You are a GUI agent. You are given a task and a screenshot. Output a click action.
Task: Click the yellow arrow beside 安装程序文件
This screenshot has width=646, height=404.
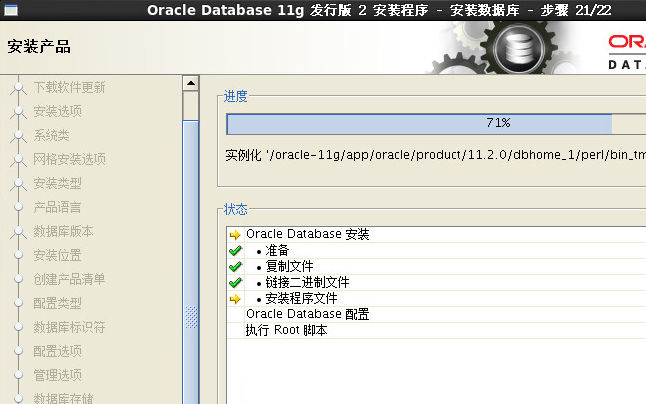coord(235,299)
